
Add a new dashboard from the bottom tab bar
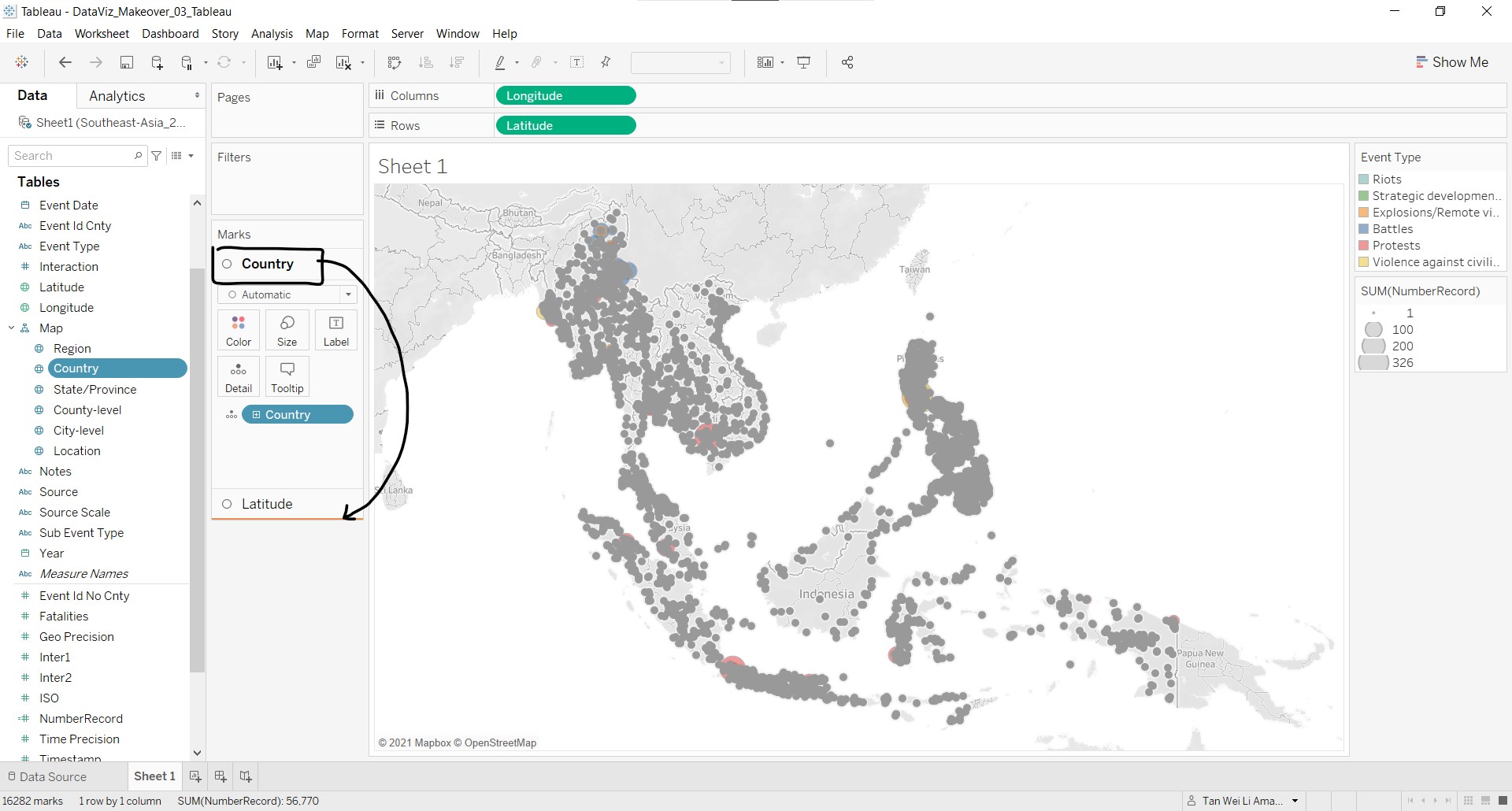coord(220,776)
